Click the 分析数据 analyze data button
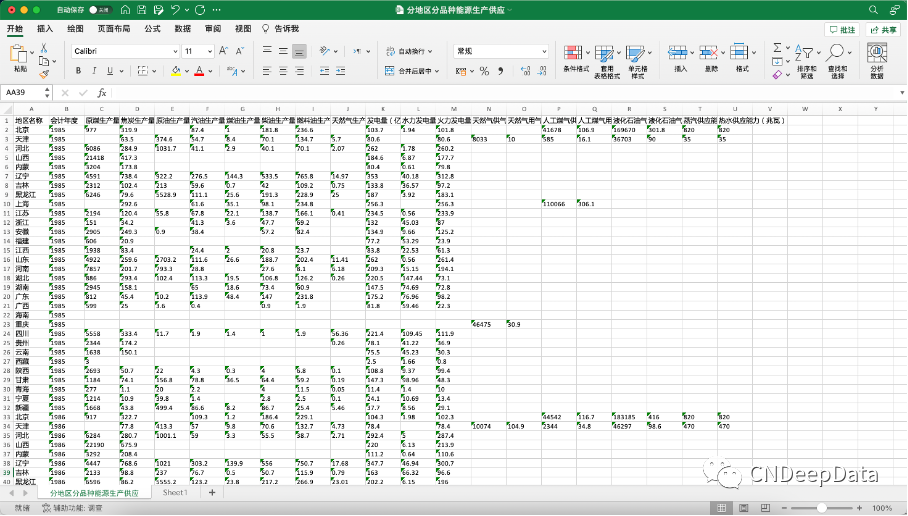Screen dimensions: 908x516 tap(877, 61)
